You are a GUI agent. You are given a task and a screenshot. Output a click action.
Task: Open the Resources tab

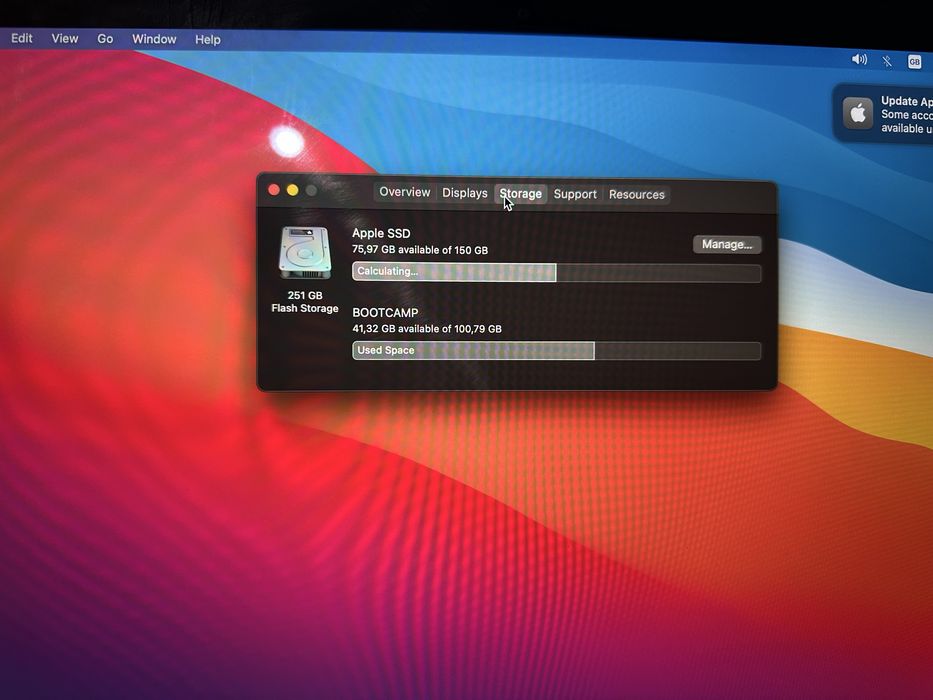coord(637,195)
